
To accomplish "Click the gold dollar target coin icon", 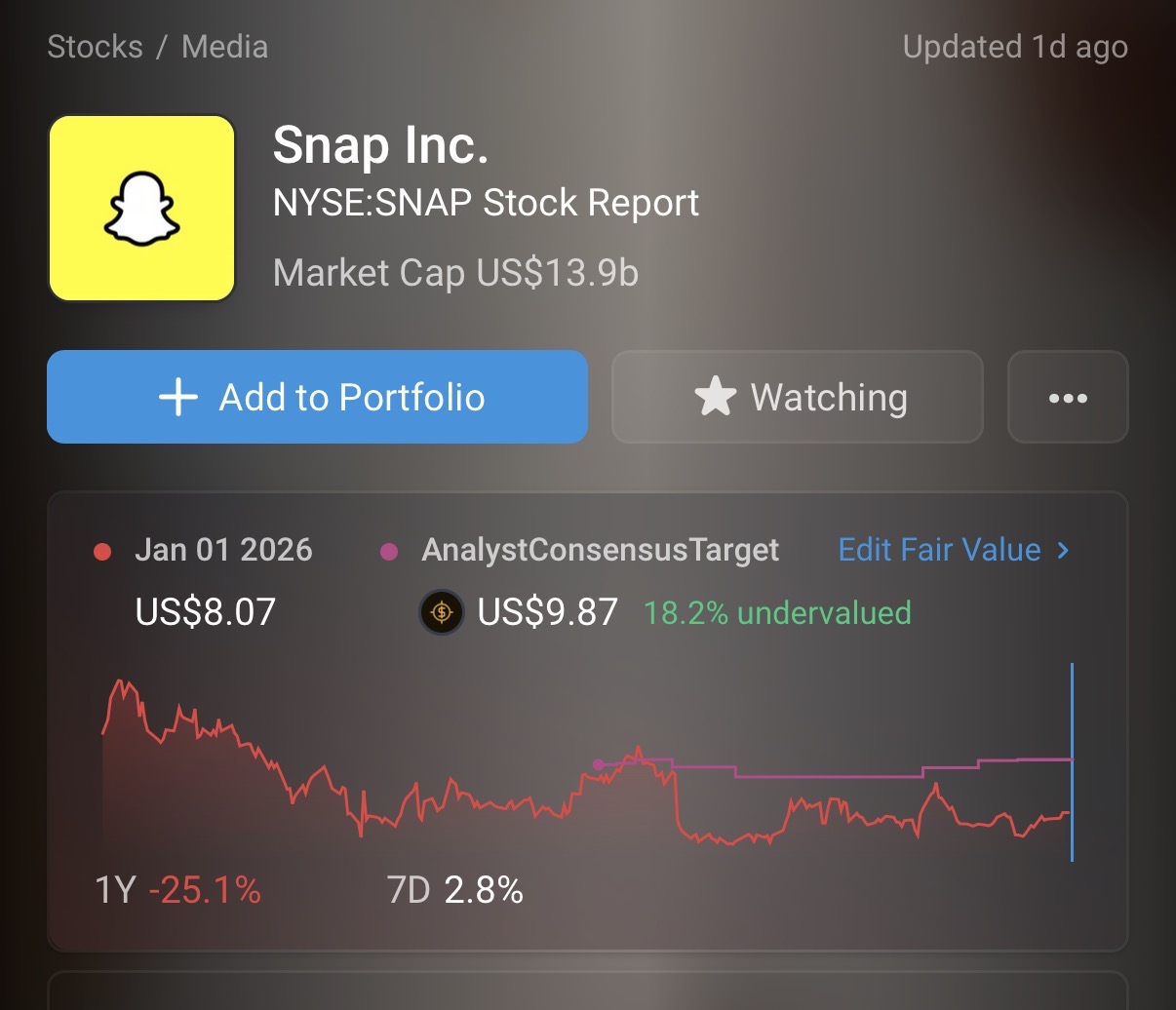I will 441,613.
